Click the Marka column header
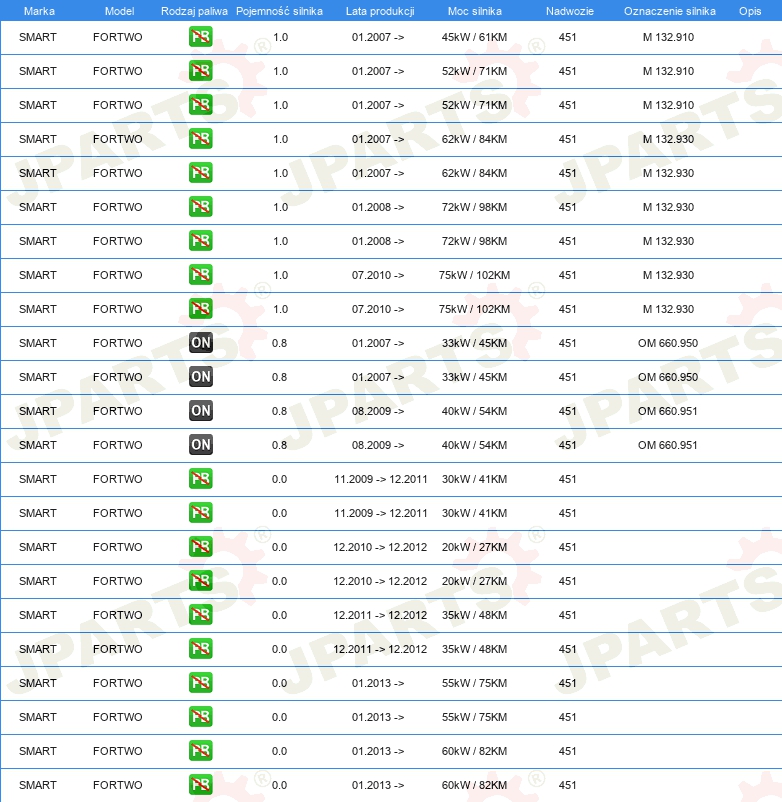 [x=39, y=11]
